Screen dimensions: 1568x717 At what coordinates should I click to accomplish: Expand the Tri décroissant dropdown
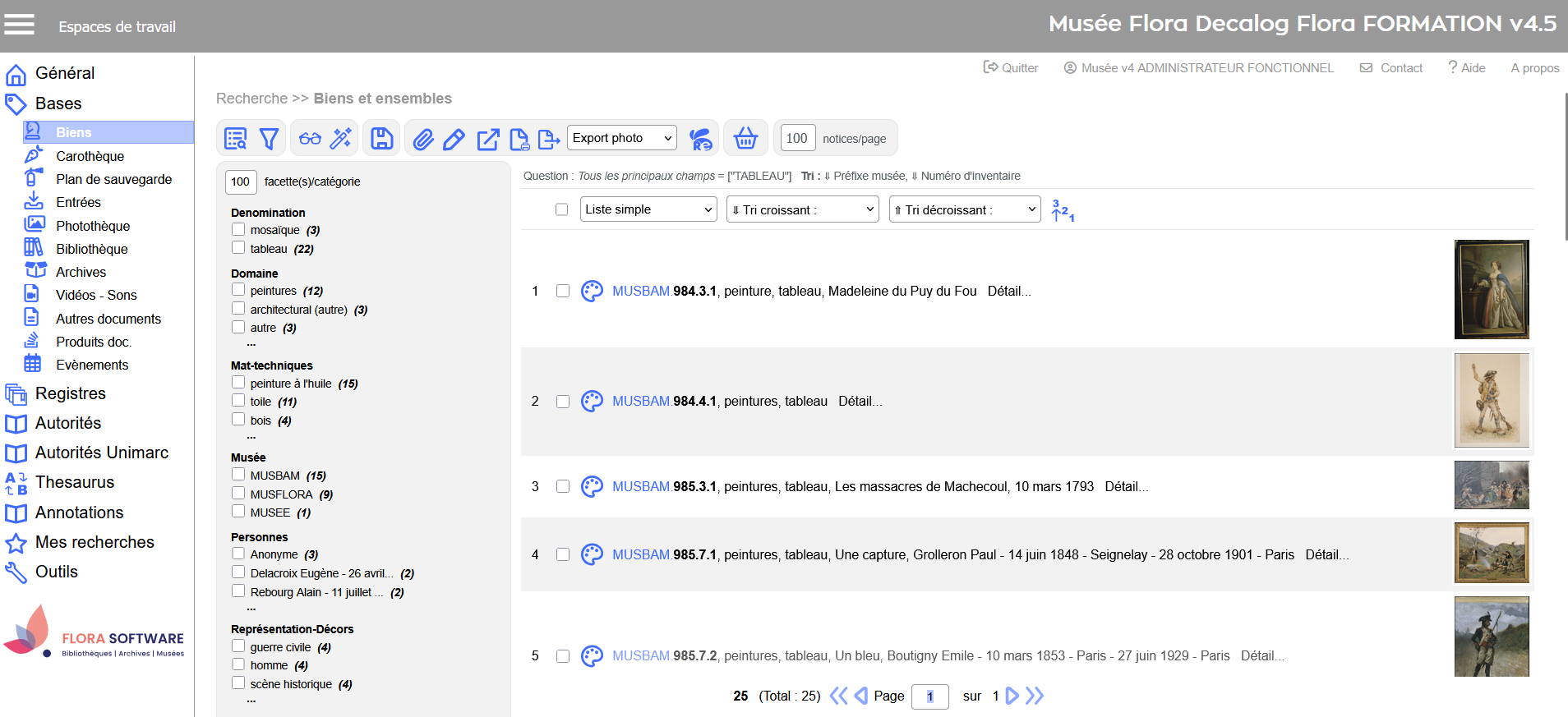pos(965,209)
